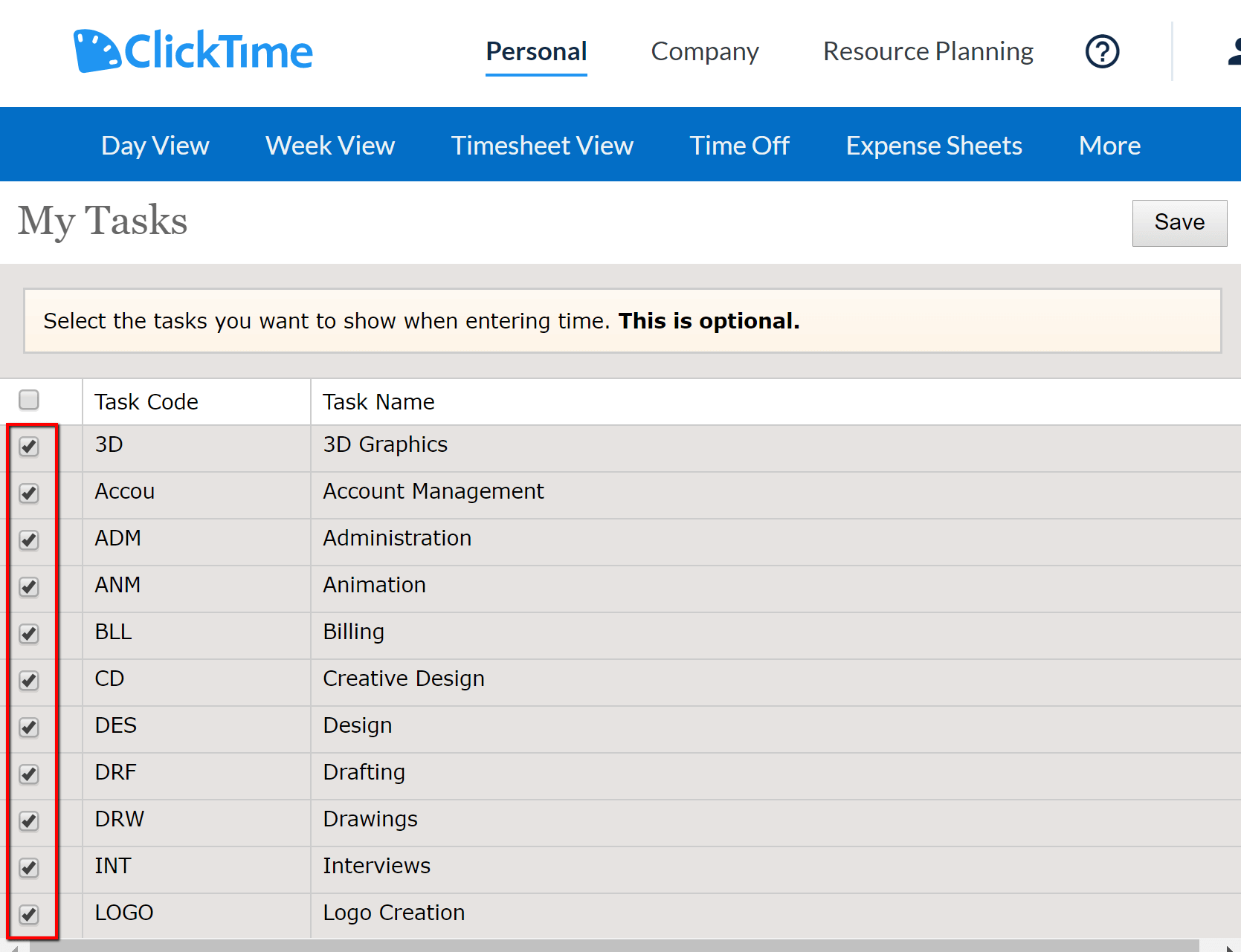Open the Time Off page
This screenshot has width=1241, height=952.
tap(739, 145)
